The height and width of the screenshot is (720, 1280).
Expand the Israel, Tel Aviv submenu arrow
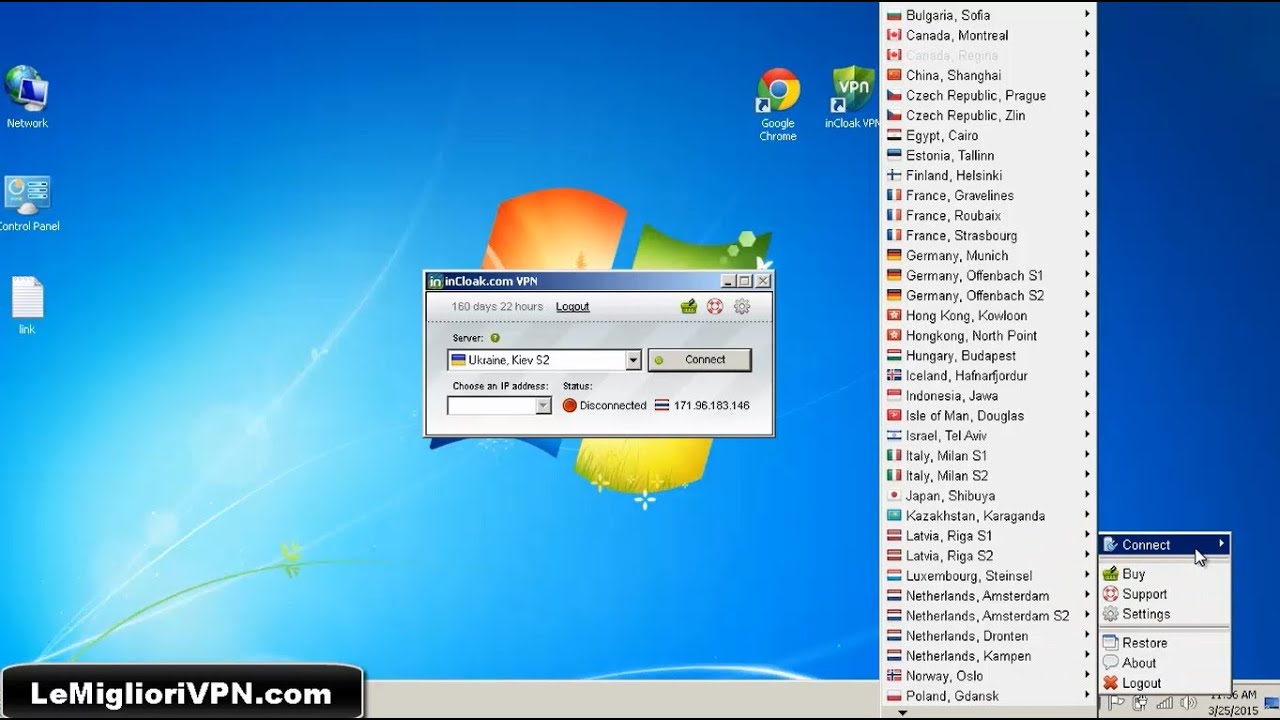tap(1087, 435)
